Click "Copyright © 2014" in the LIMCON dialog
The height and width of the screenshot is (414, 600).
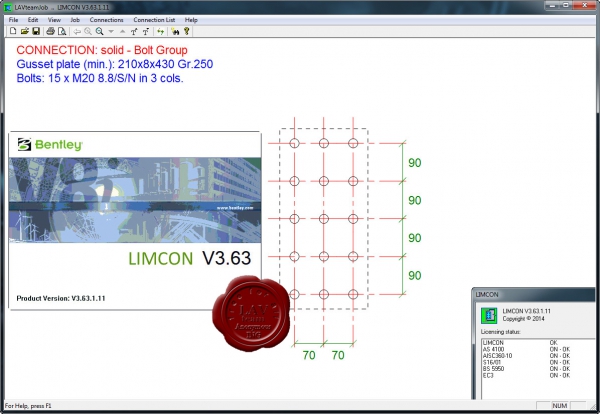pyautogui.click(x=523, y=319)
